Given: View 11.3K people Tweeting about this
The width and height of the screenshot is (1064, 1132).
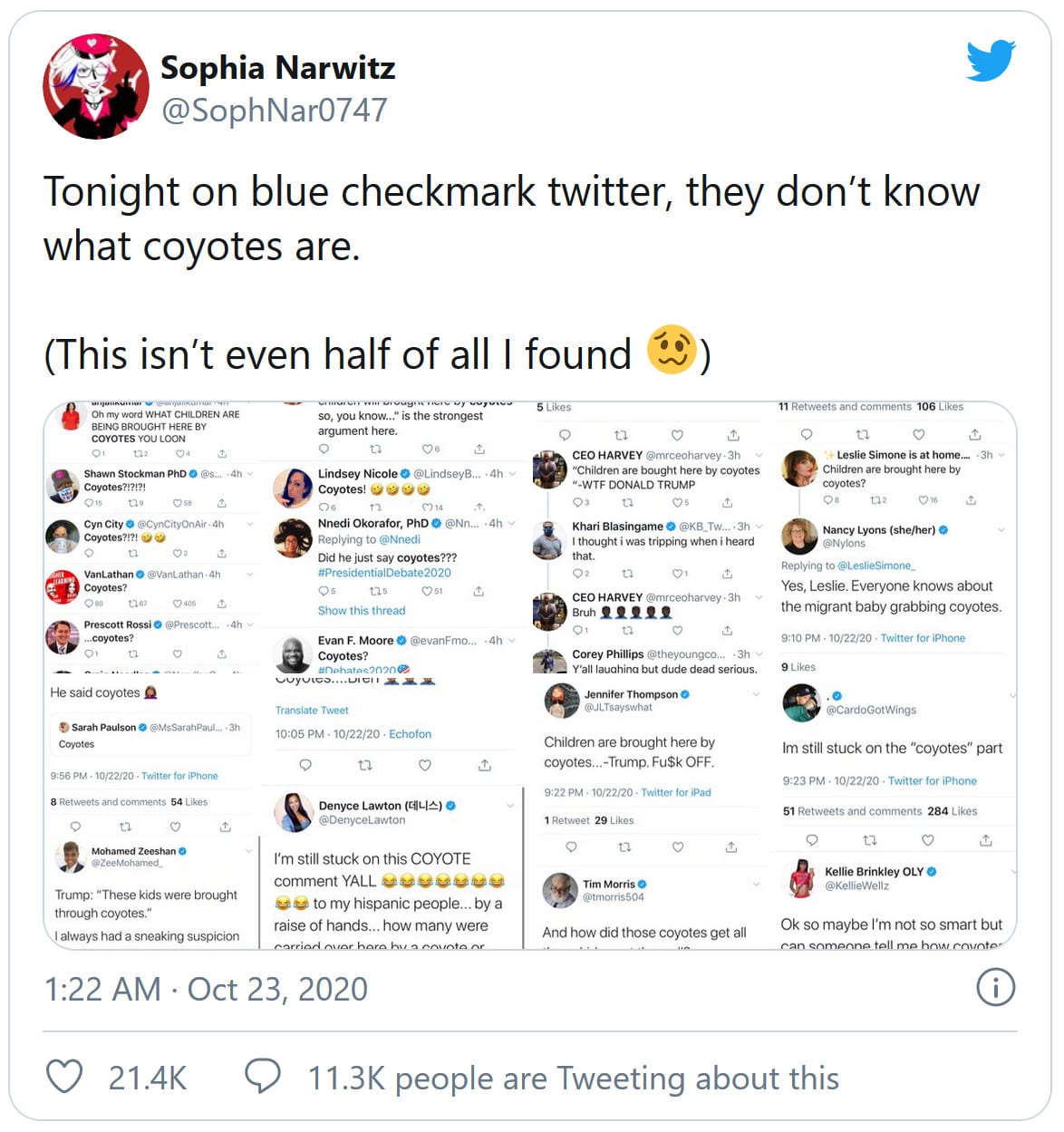Looking at the screenshot, I should 573,1079.
